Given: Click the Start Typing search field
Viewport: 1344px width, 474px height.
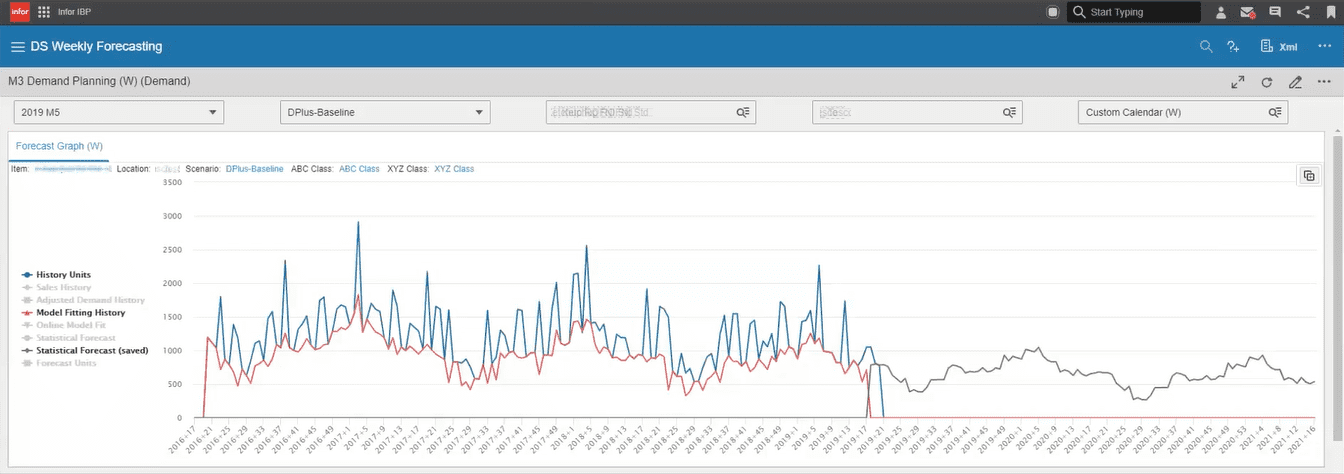Looking at the screenshot, I should click(1134, 12).
